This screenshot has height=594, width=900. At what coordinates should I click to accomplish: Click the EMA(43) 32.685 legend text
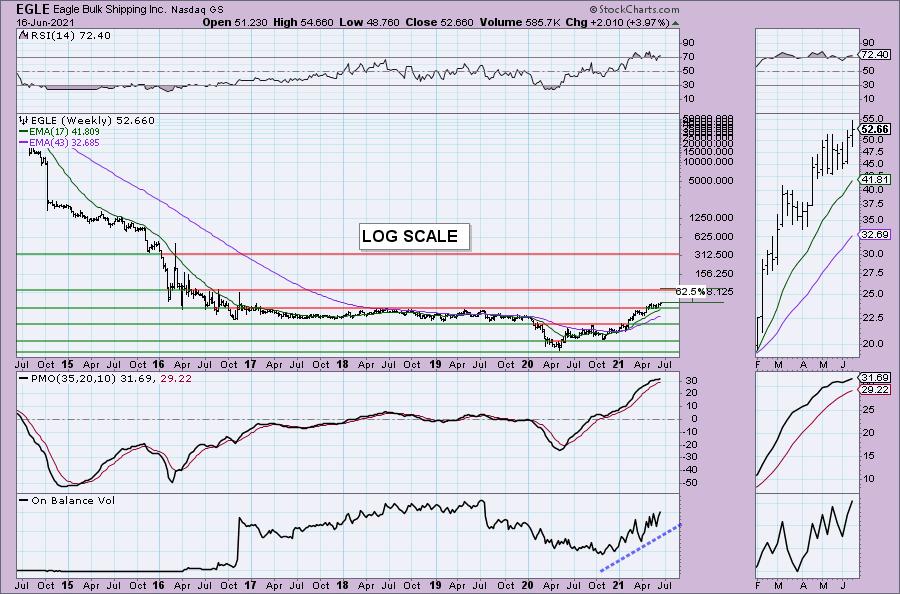(64, 142)
